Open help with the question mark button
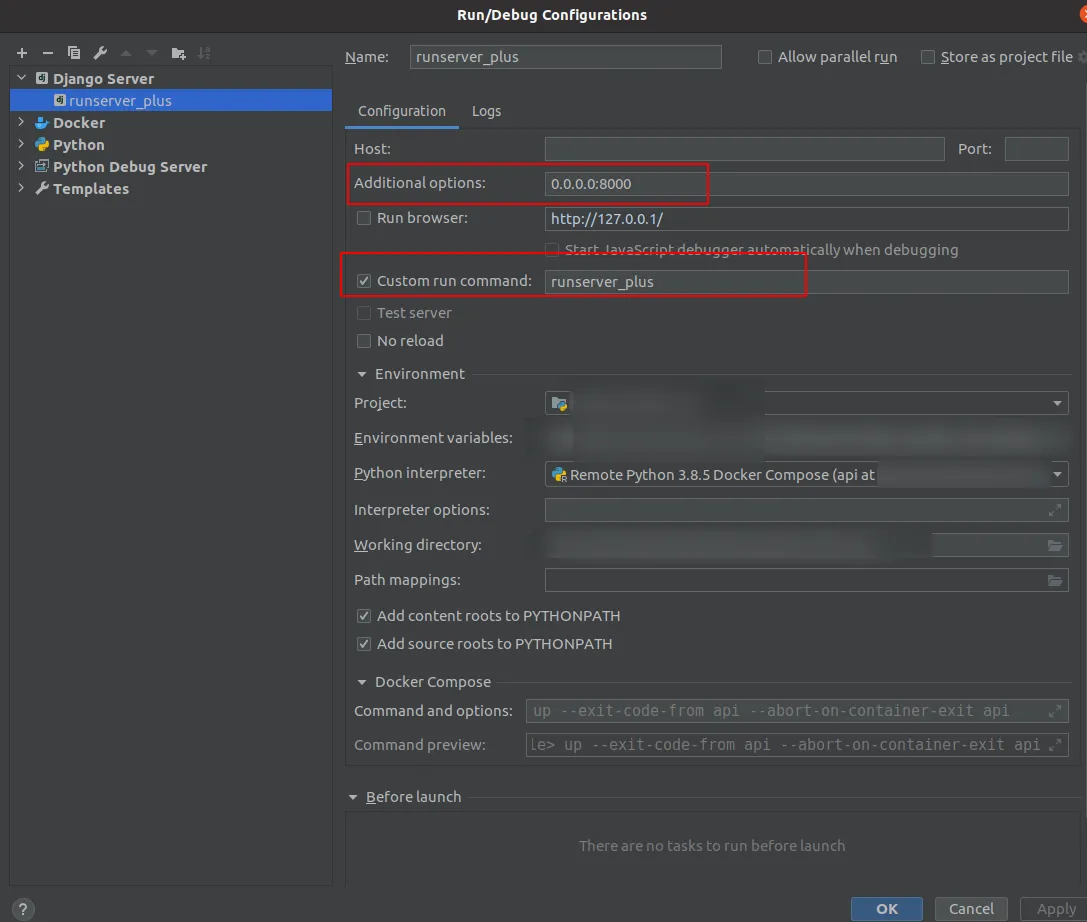 coord(23,909)
